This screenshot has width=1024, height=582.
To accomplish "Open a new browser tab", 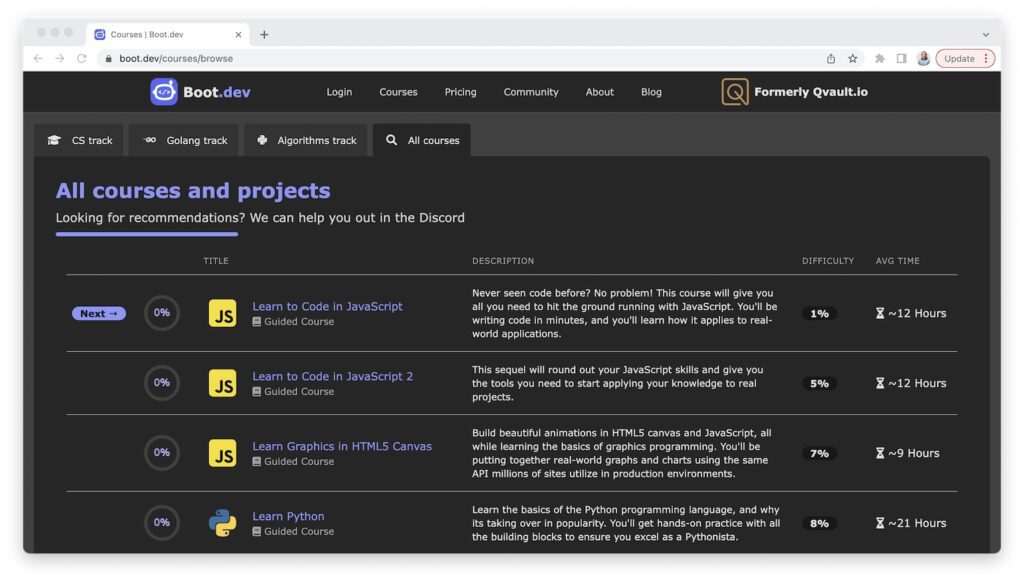I will click(264, 35).
